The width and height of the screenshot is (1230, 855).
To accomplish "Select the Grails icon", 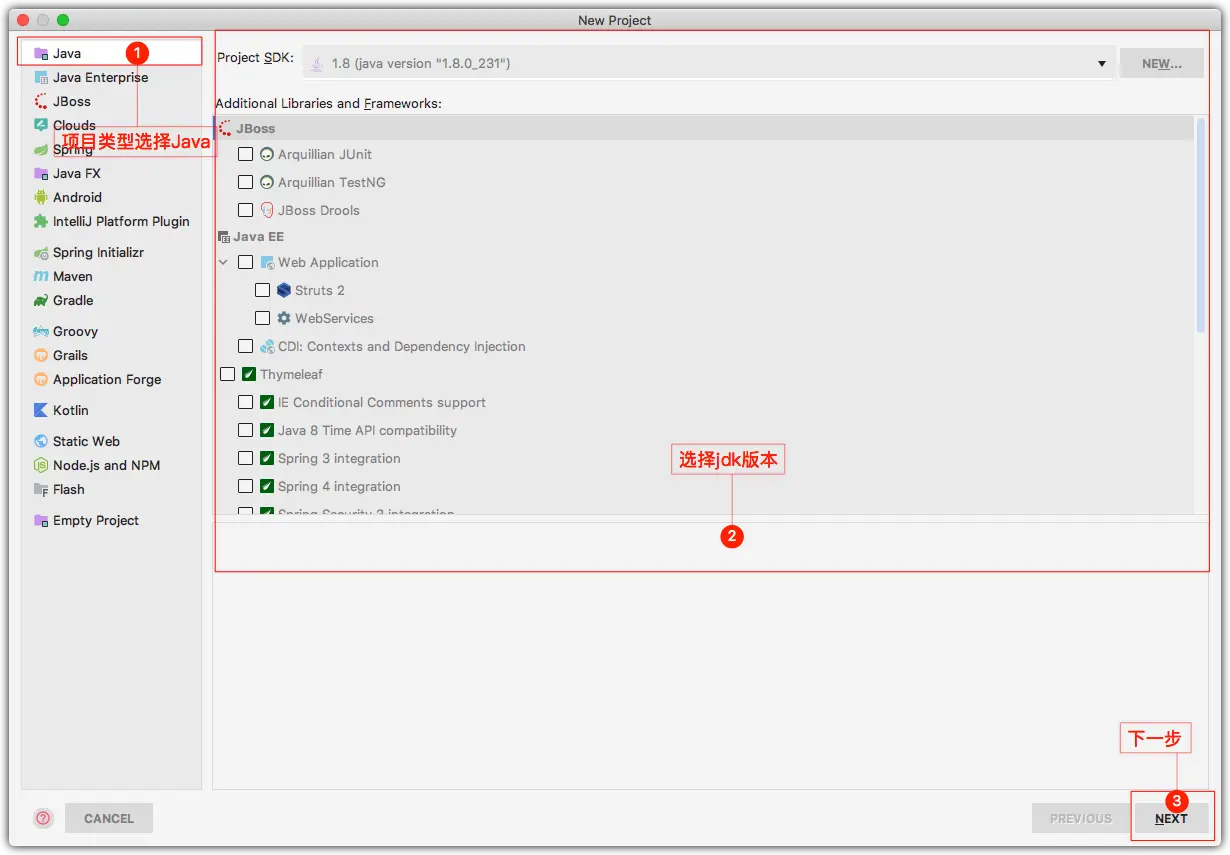I will 41,355.
